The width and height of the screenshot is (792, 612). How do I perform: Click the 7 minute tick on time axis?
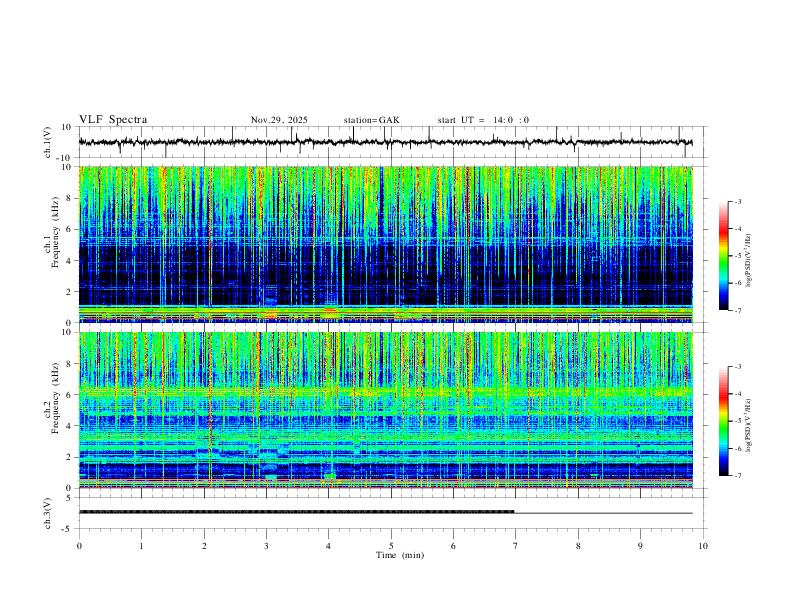point(516,546)
